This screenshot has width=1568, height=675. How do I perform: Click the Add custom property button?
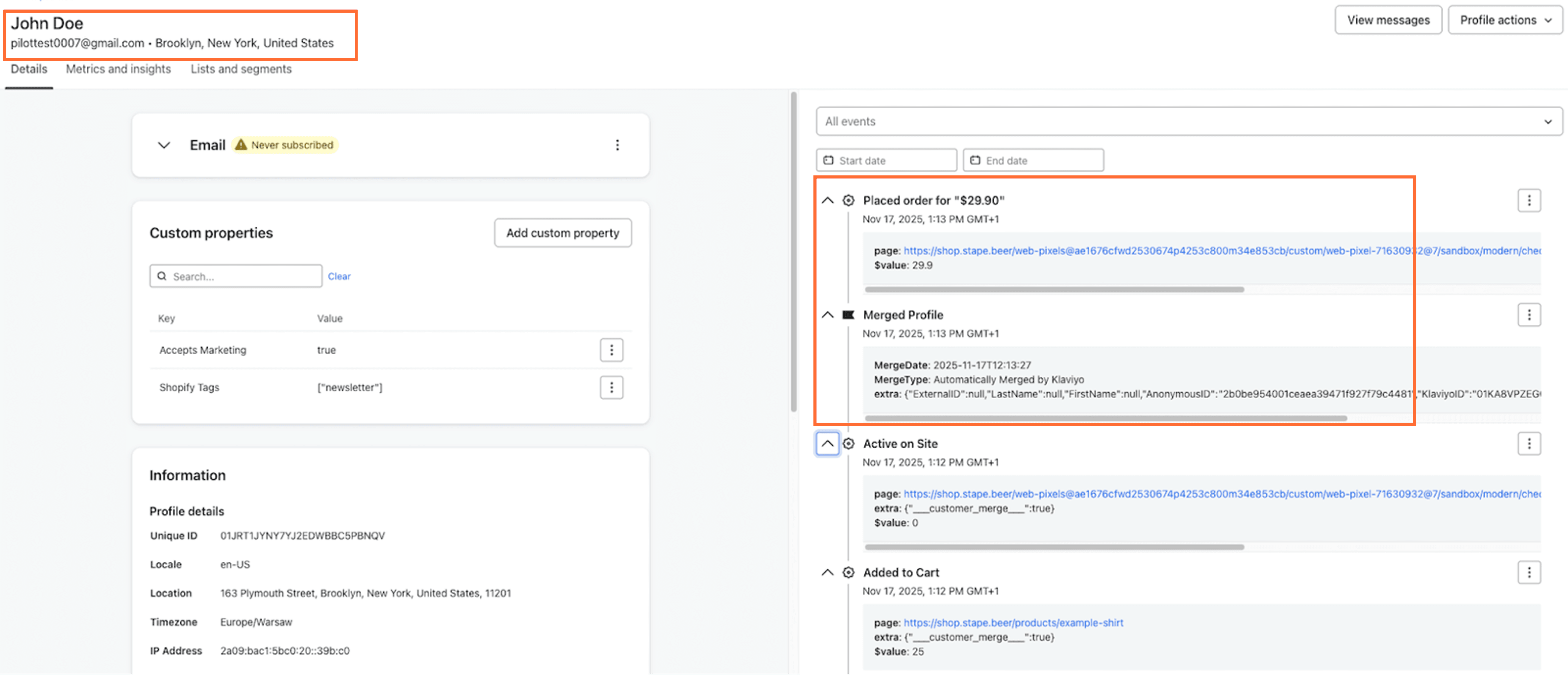pyautogui.click(x=563, y=233)
